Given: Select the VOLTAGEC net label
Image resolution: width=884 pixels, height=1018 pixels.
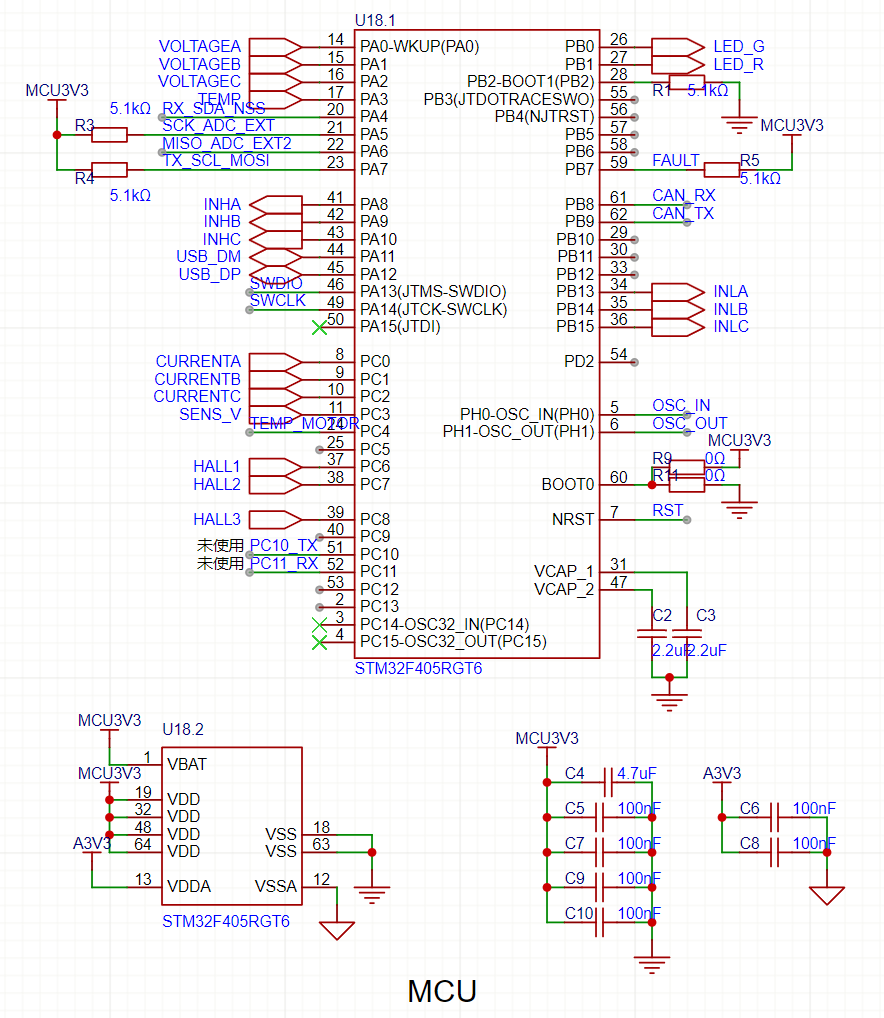Looking at the screenshot, I should (x=199, y=82).
